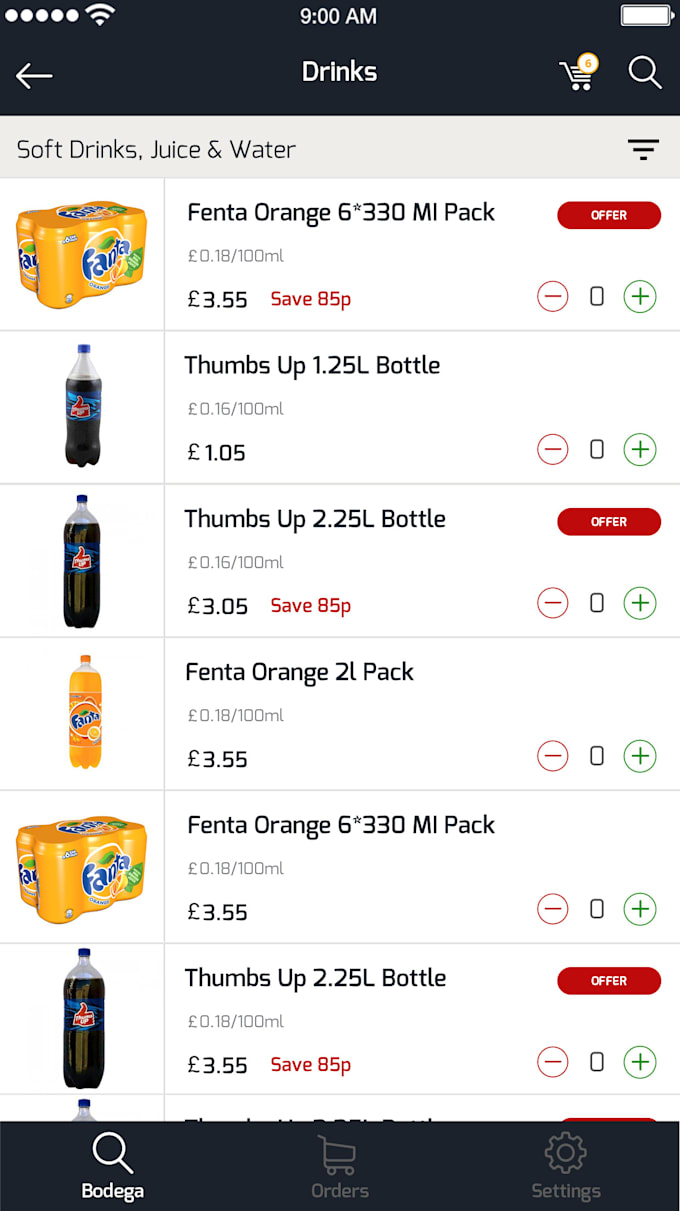Tap OFFER badge on £3.05 Thumbs Up bottle
680x1211 pixels.
pos(609,522)
